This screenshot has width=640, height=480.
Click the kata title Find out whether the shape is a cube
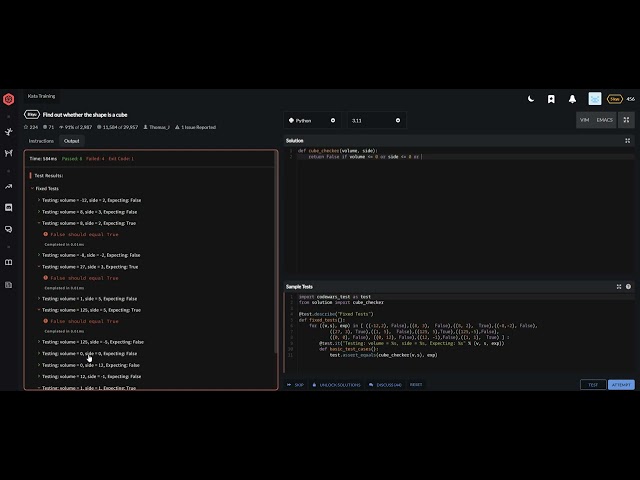(85, 115)
